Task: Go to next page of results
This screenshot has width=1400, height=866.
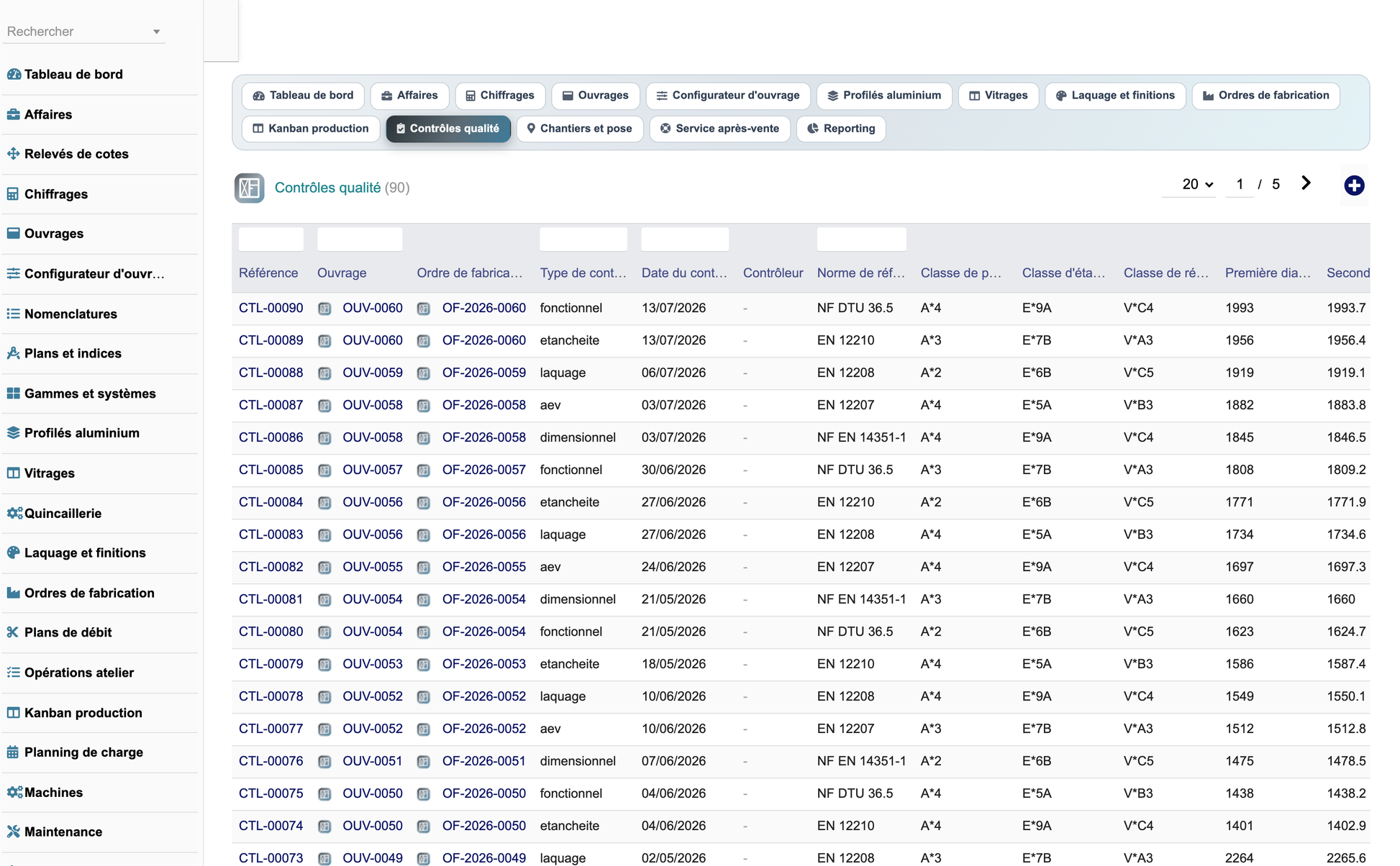Action: coord(1306,183)
